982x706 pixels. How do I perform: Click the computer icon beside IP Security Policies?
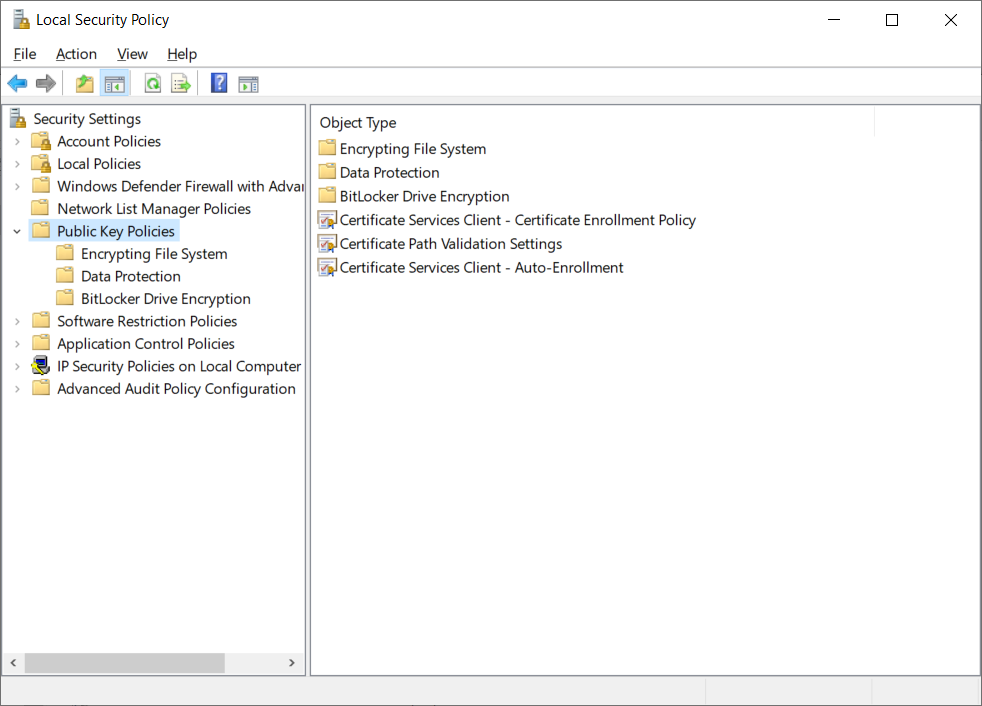click(x=41, y=366)
